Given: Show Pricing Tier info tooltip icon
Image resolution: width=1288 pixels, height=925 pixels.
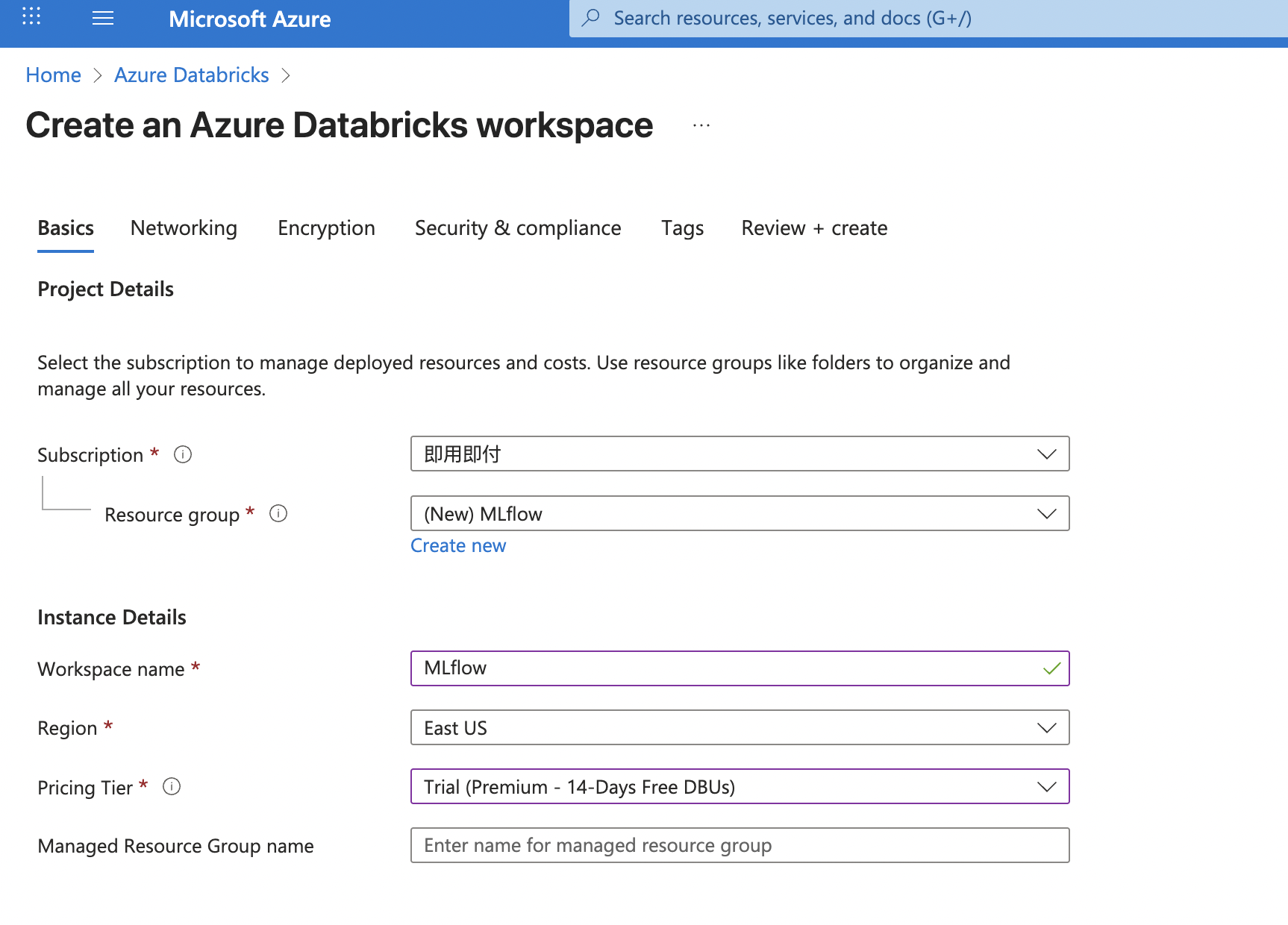Looking at the screenshot, I should click(172, 786).
